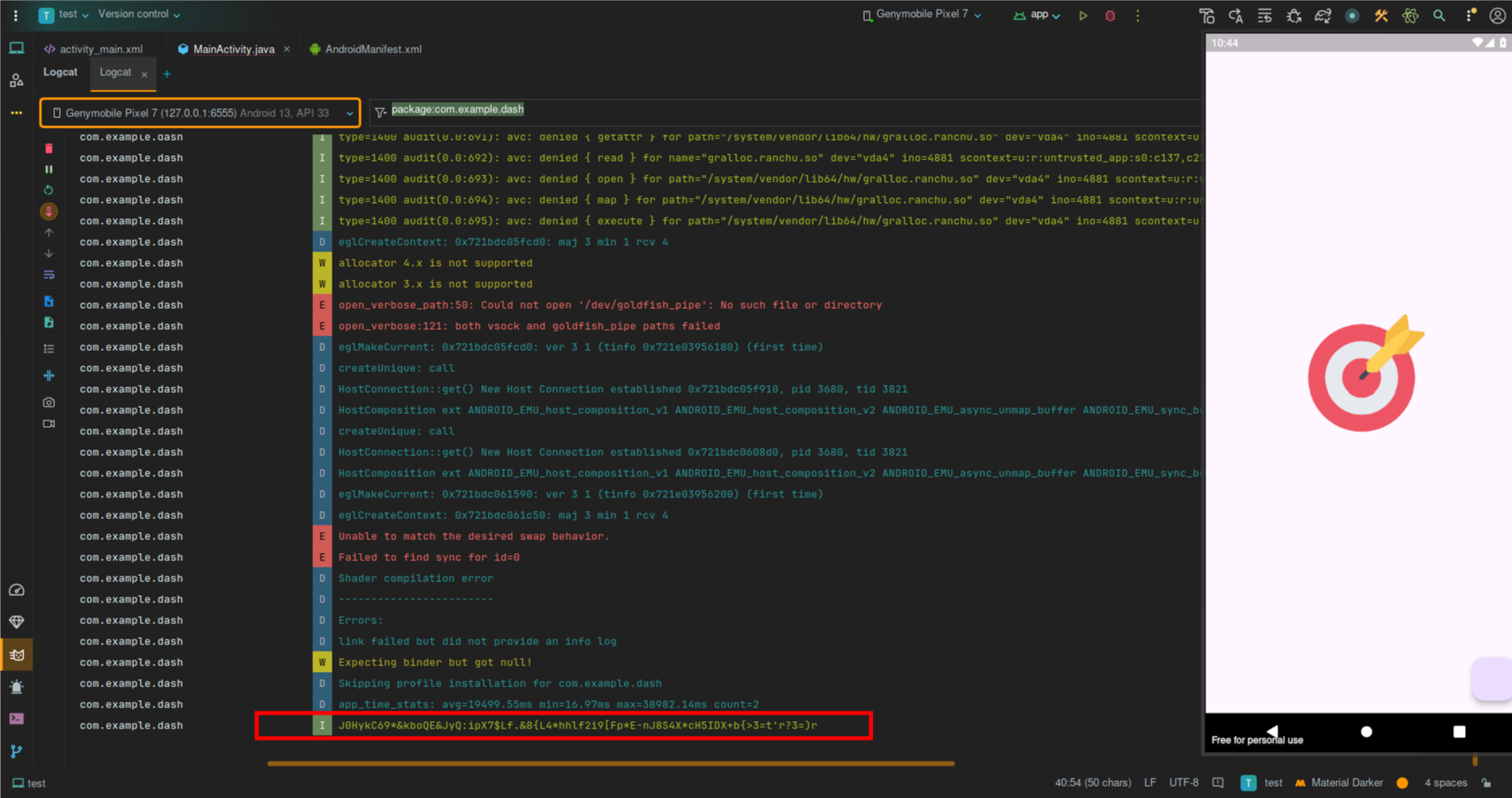Click Apply Changes and Restart Activity icon

coord(1236,15)
